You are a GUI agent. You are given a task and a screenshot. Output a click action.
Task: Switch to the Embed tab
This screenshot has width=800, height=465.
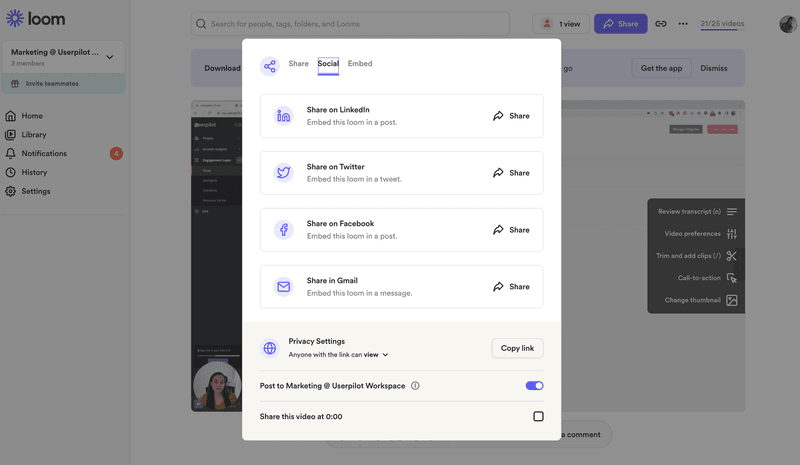[360, 64]
